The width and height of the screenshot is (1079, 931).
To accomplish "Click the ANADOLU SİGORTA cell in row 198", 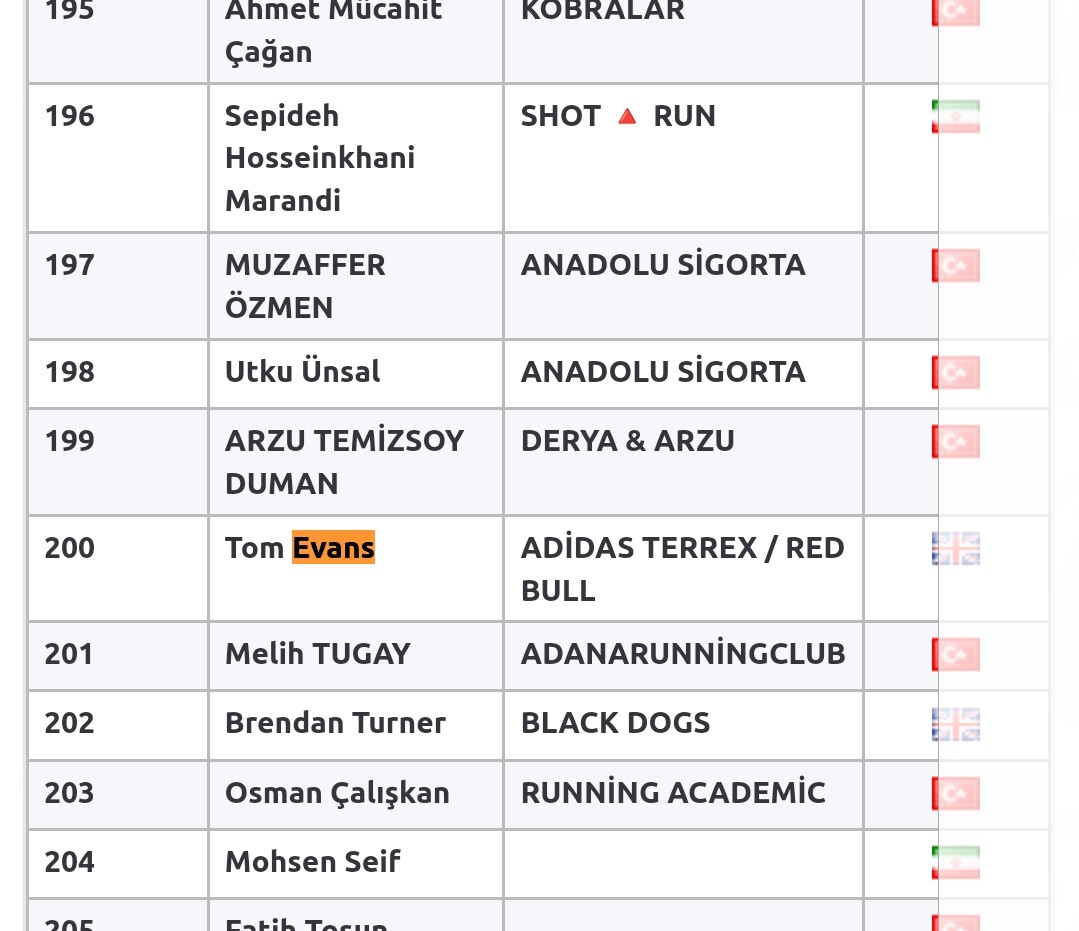I will (683, 374).
